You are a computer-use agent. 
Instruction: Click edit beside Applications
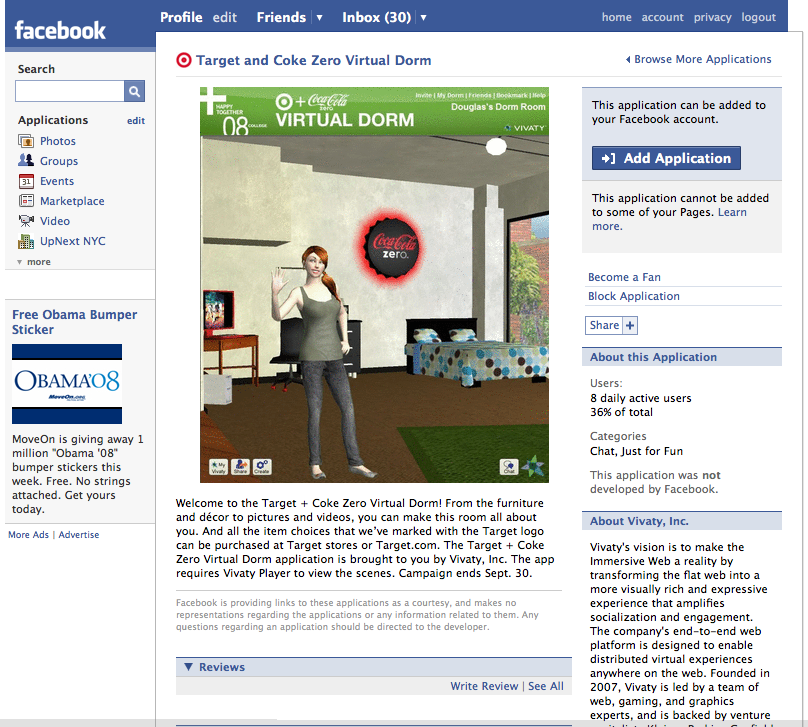136,121
